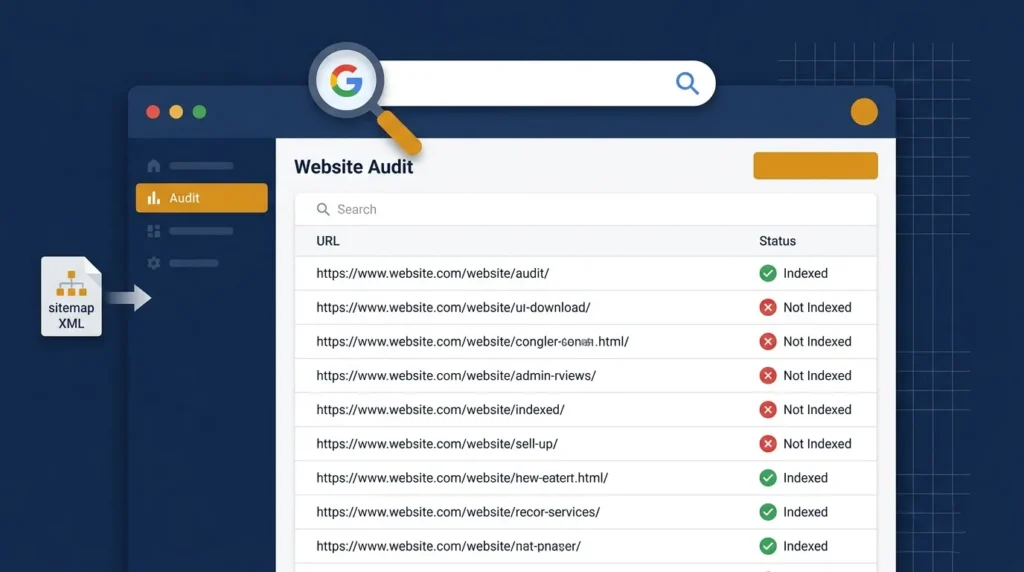
Task: Click the red X icon in the uı-download row
Action: pyautogui.click(x=768, y=308)
